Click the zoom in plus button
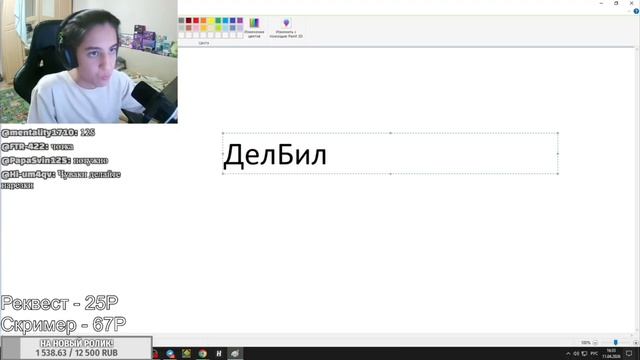640x360 pixels. pyautogui.click(x=636, y=343)
